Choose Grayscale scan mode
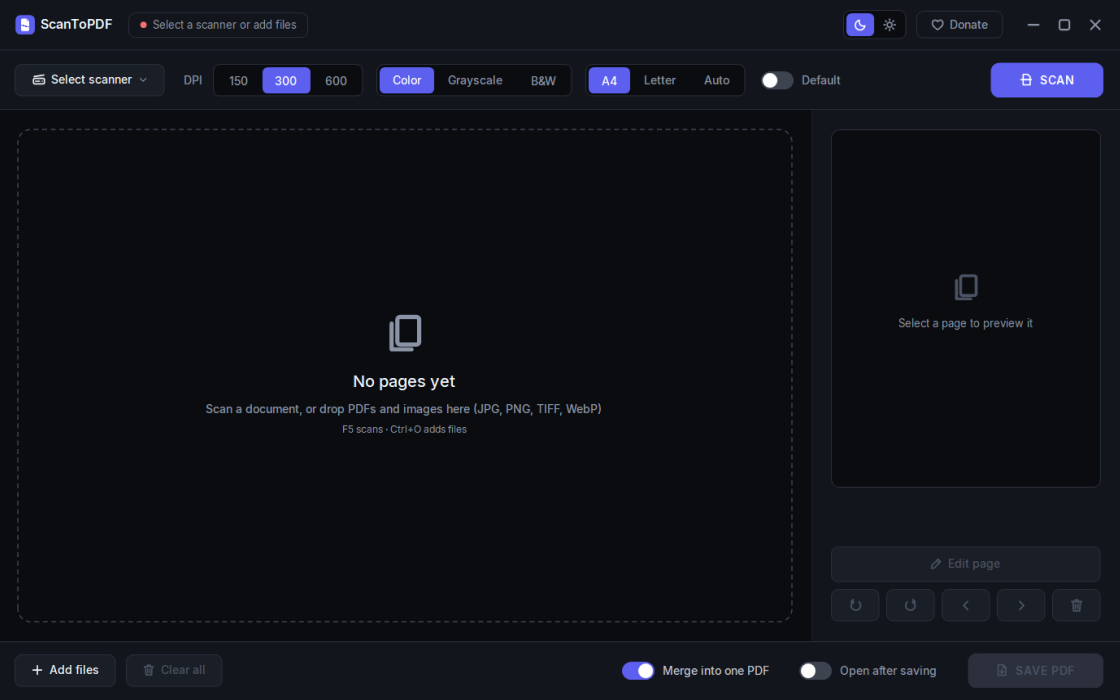The width and height of the screenshot is (1120, 700). (475, 80)
